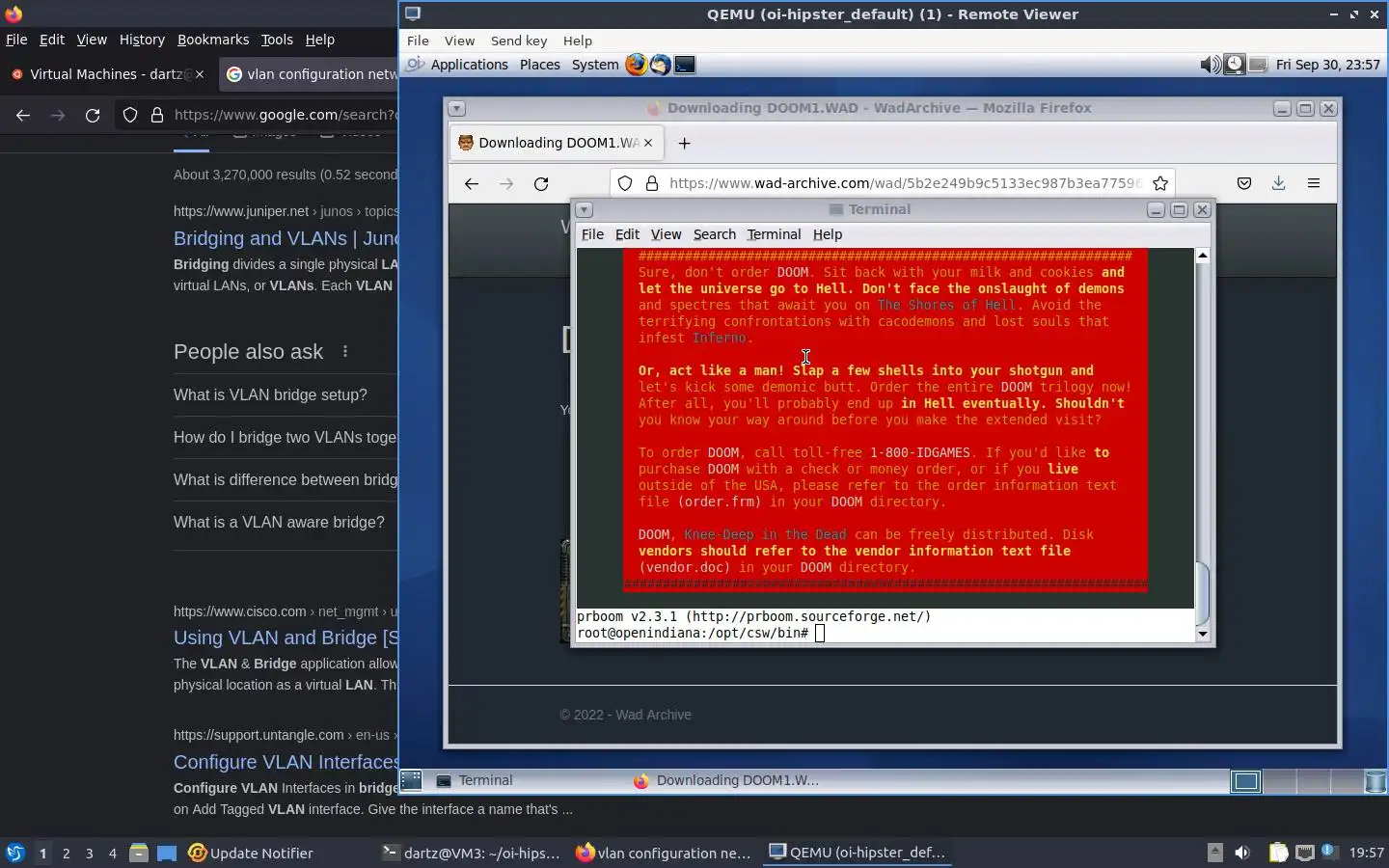Open the guest Firefox window menu arrow
The width and height of the screenshot is (1389, 868).
[457, 109]
